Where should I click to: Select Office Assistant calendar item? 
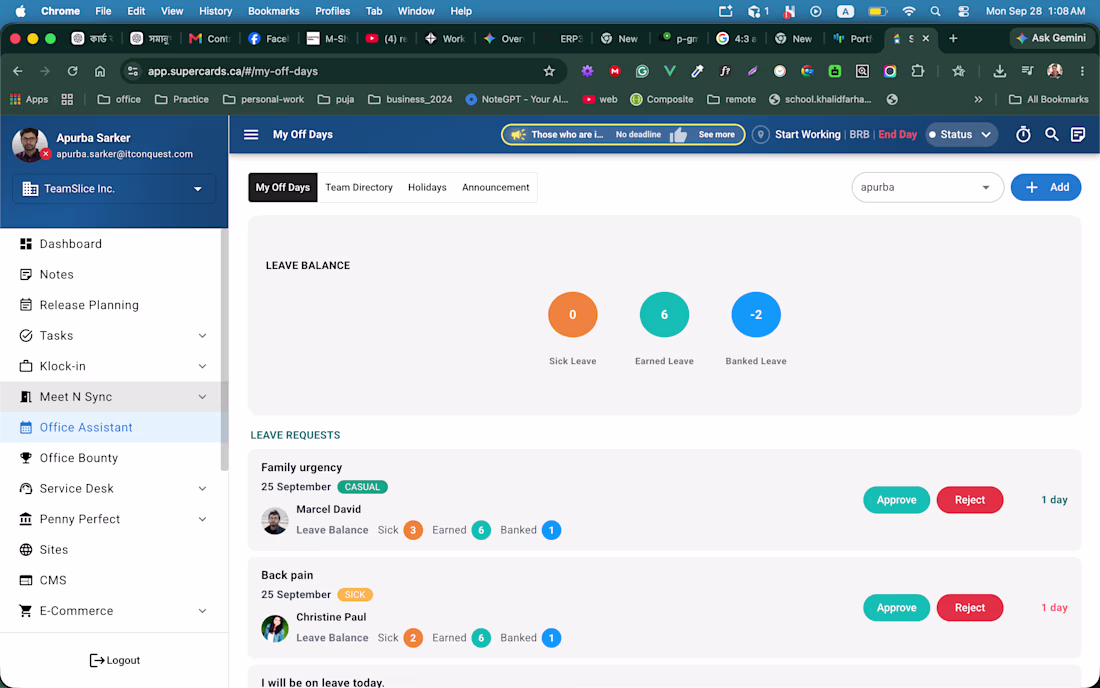pos(112,427)
